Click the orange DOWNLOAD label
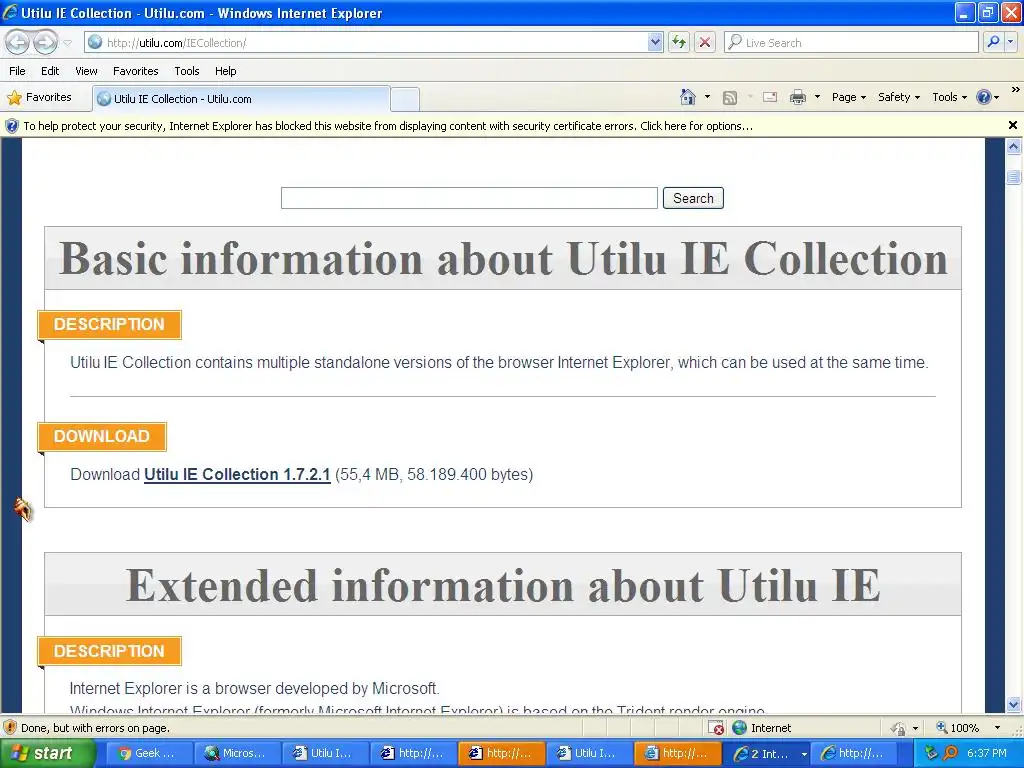 tap(102, 436)
